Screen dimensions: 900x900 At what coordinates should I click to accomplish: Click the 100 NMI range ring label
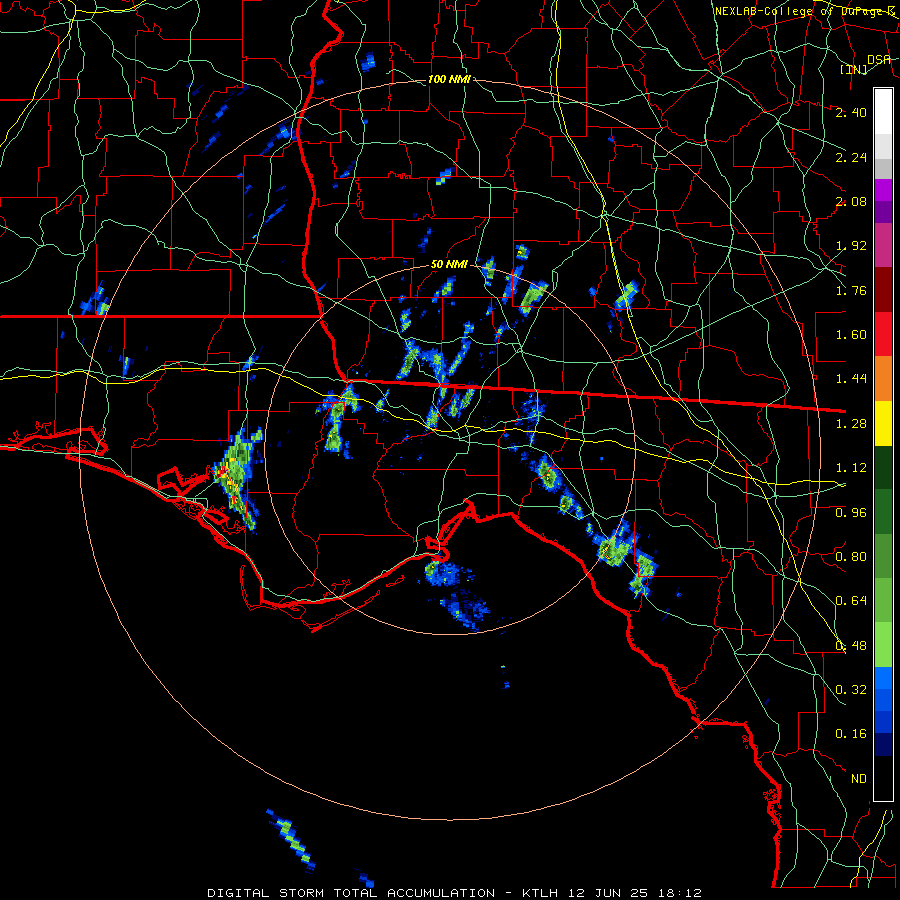pos(449,79)
